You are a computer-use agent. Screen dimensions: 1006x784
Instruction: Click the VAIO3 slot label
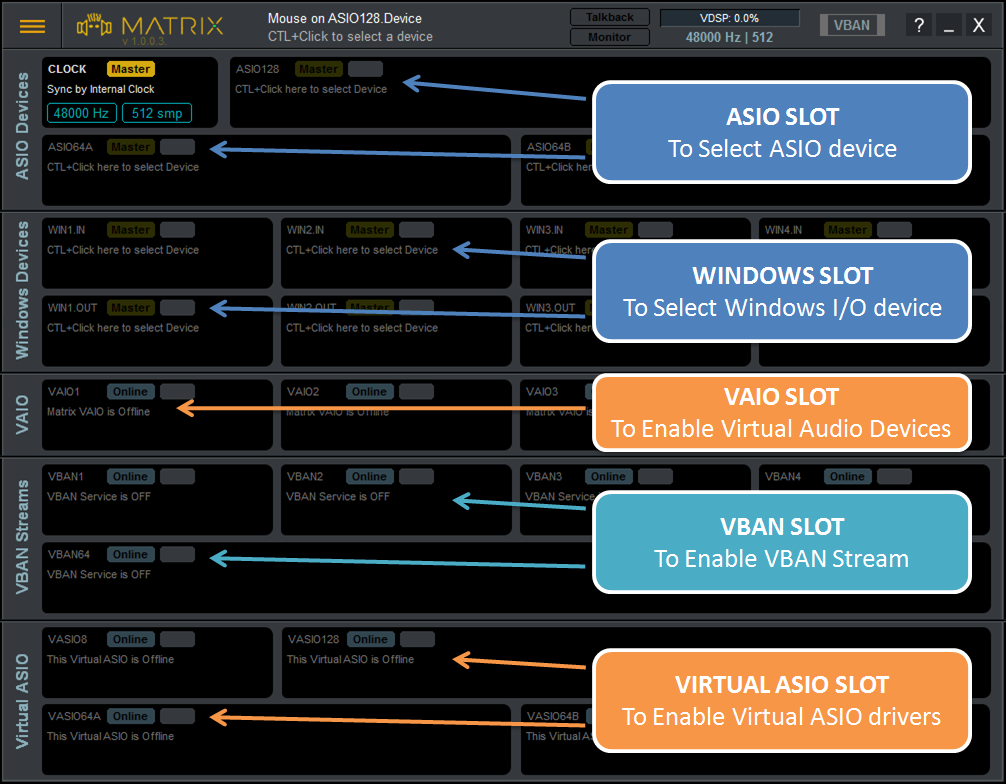click(x=542, y=391)
